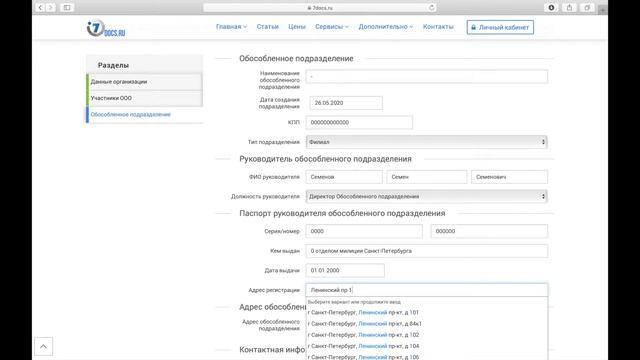The height and width of the screenshot is (360, 640).
Task: Open the downloads icon in Safari toolbar
Action: (551, 7)
